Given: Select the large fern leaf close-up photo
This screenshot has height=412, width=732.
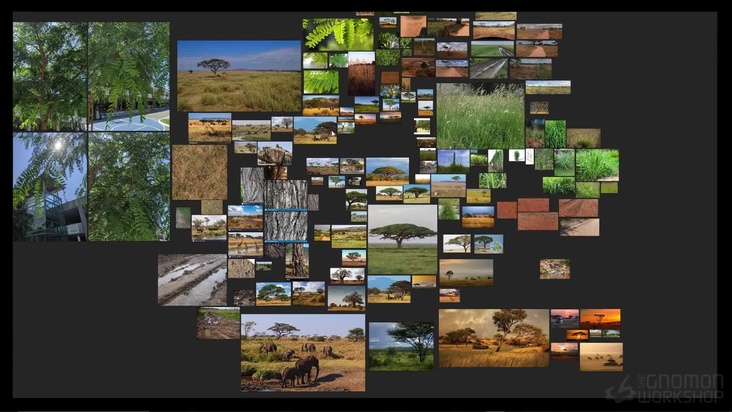Looking at the screenshot, I should (x=338, y=34).
